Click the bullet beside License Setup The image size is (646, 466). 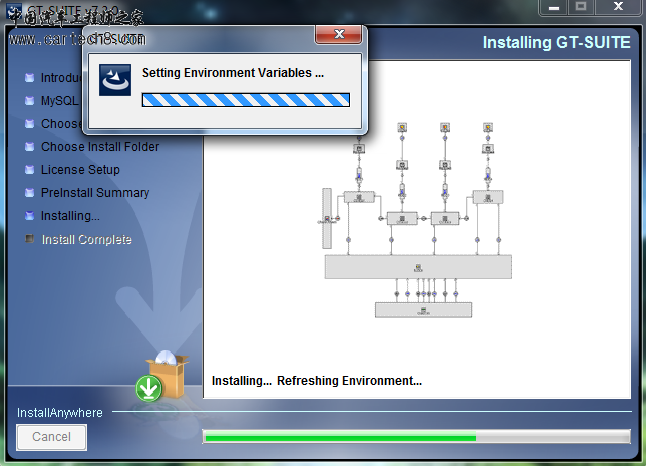pyautogui.click(x=30, y=170)
